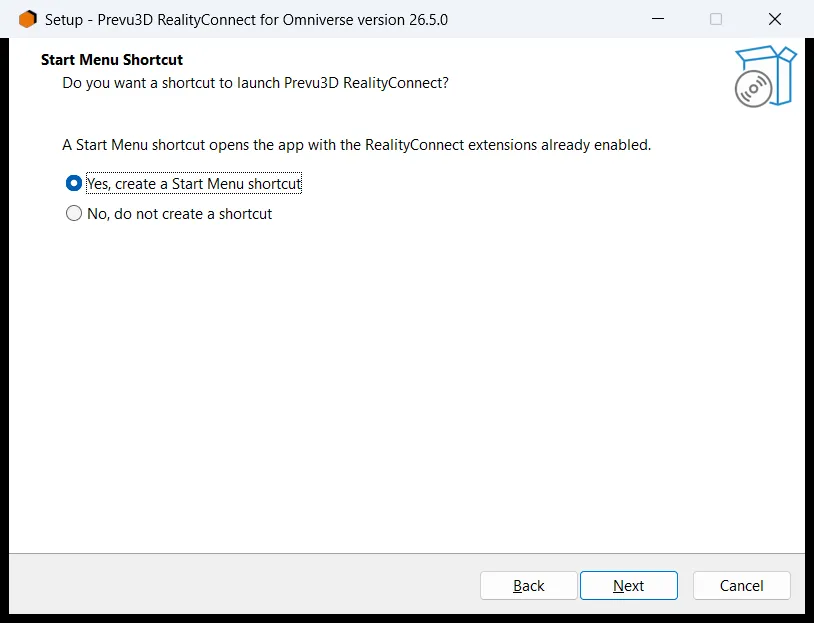Click the installer box and disc icon
The height and width of the screenshot is (623, 814).
point(766,76)
